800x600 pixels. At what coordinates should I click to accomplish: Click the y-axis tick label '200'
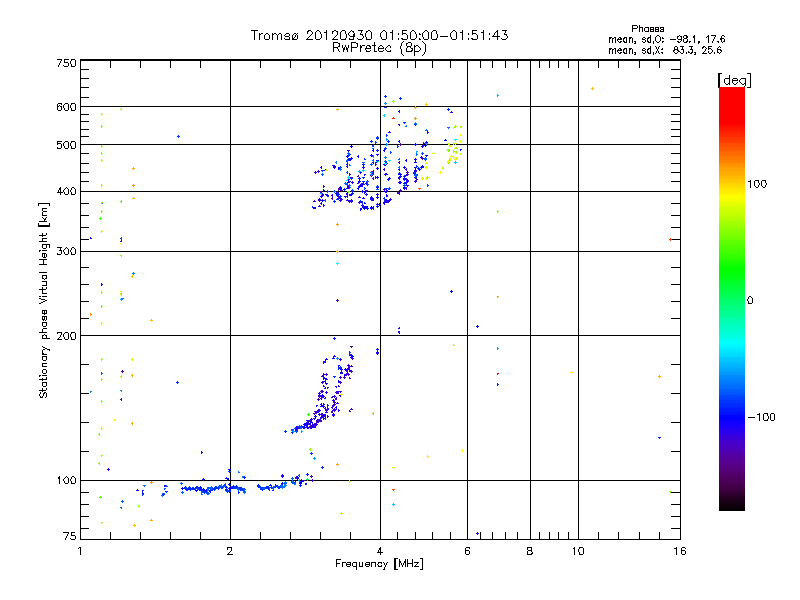click(66, 336)
